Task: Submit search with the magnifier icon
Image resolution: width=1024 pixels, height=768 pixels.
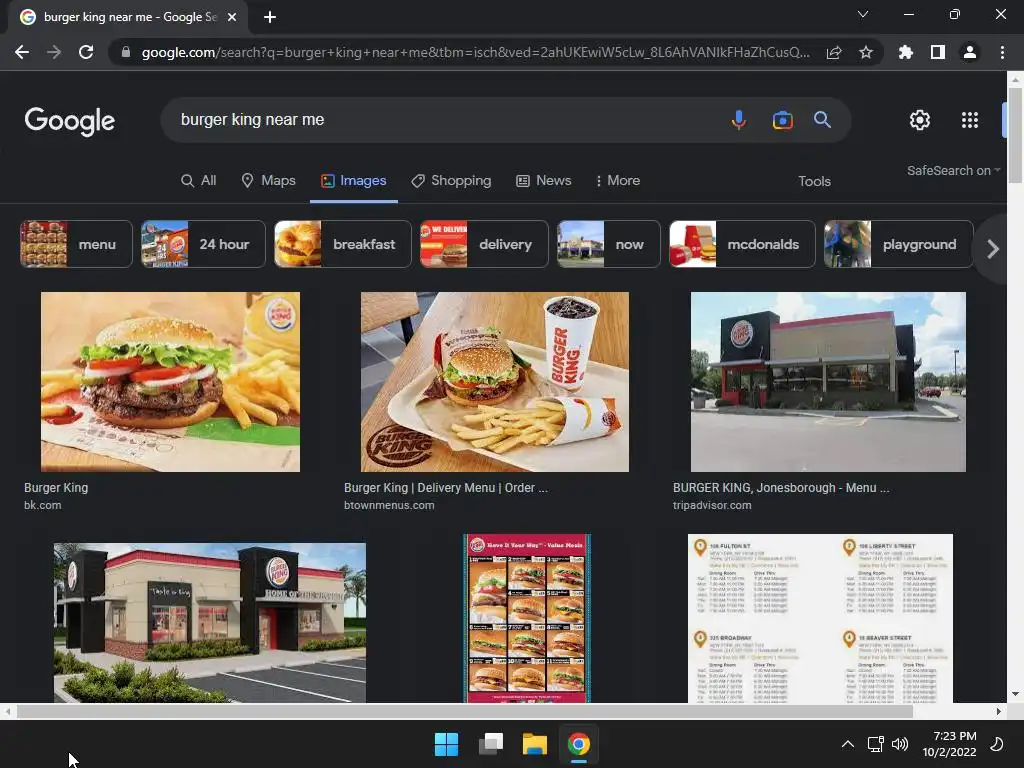Action: pos(822,120)
